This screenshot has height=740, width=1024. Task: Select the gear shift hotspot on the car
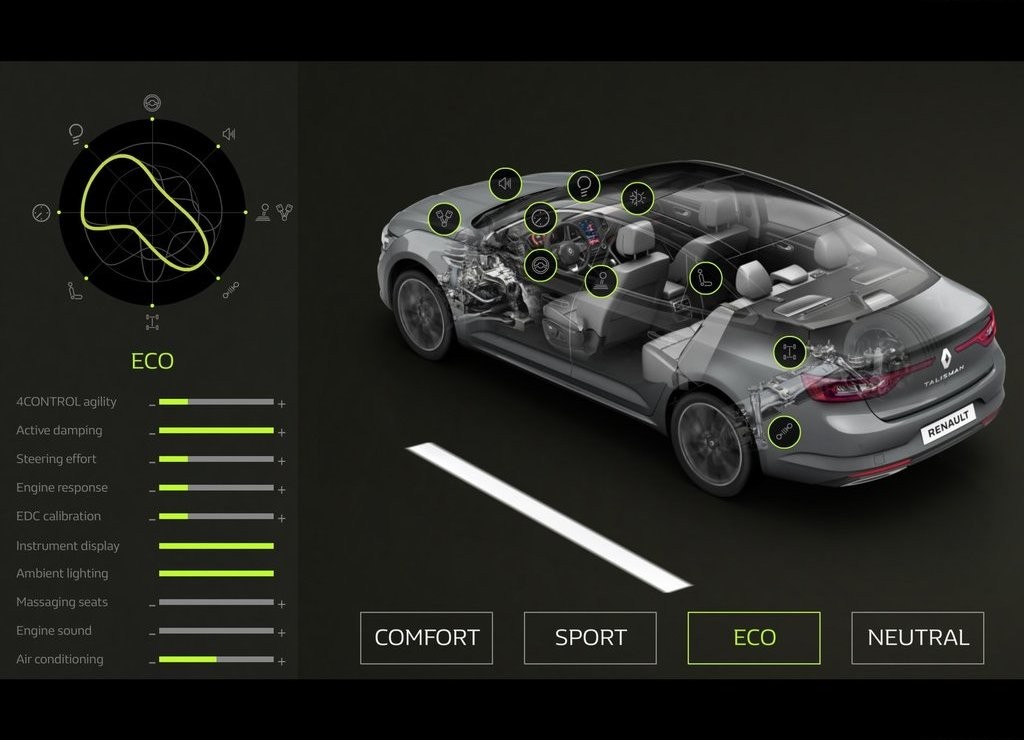[601, 281]
